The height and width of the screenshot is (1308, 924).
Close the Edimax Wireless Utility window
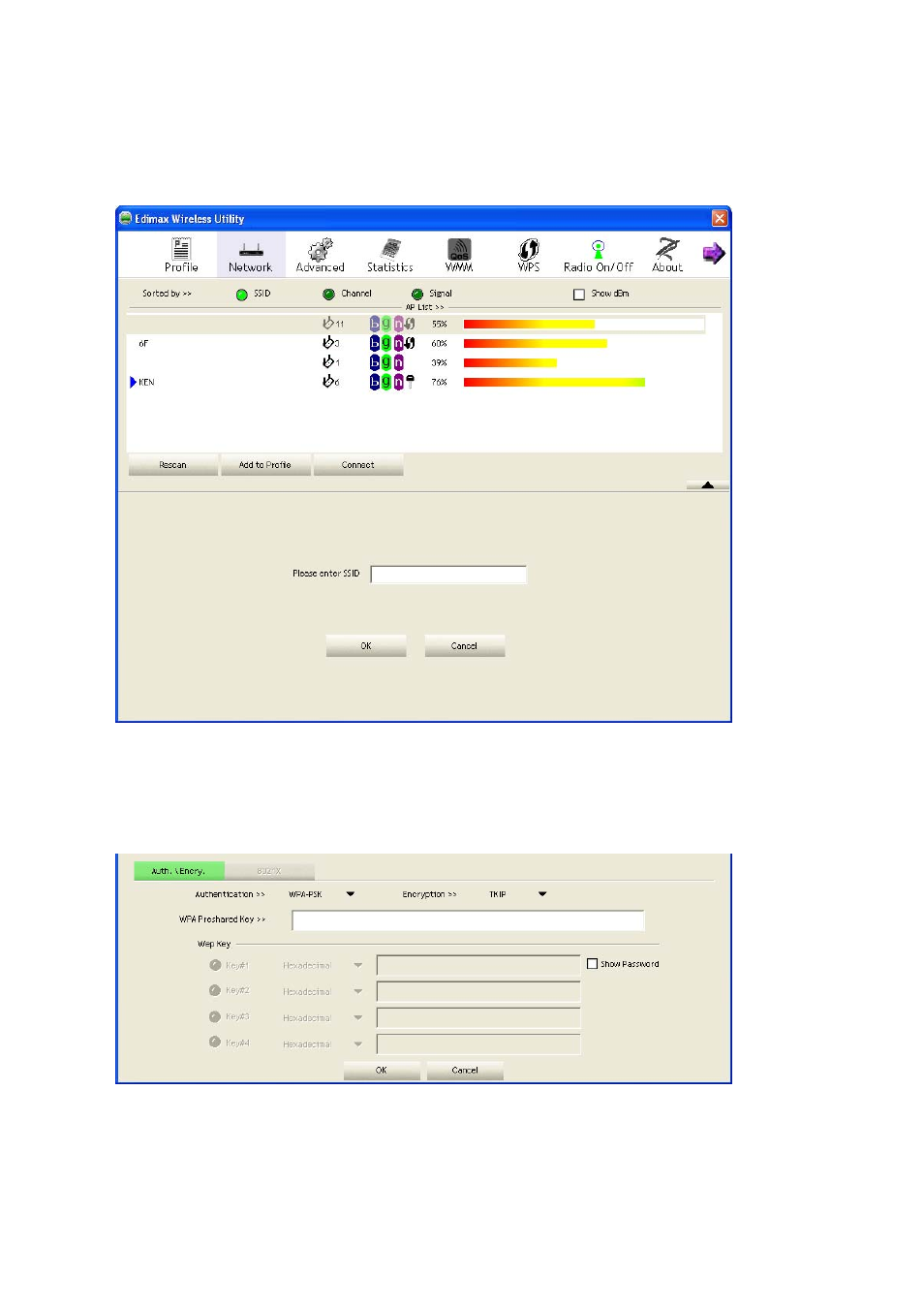(x=720, y=218)
